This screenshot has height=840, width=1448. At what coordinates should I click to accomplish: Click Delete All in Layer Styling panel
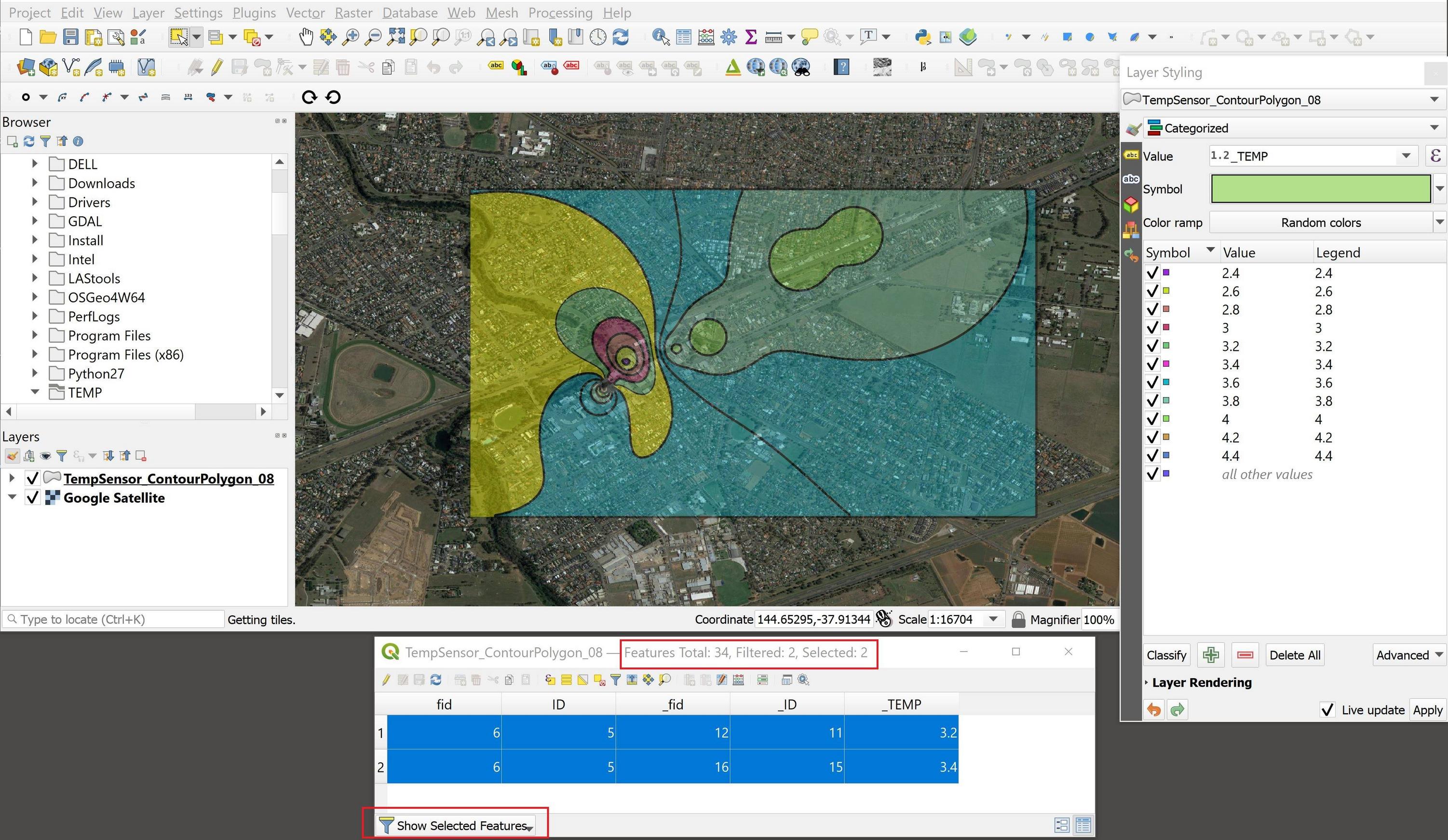coord(1294,655)
